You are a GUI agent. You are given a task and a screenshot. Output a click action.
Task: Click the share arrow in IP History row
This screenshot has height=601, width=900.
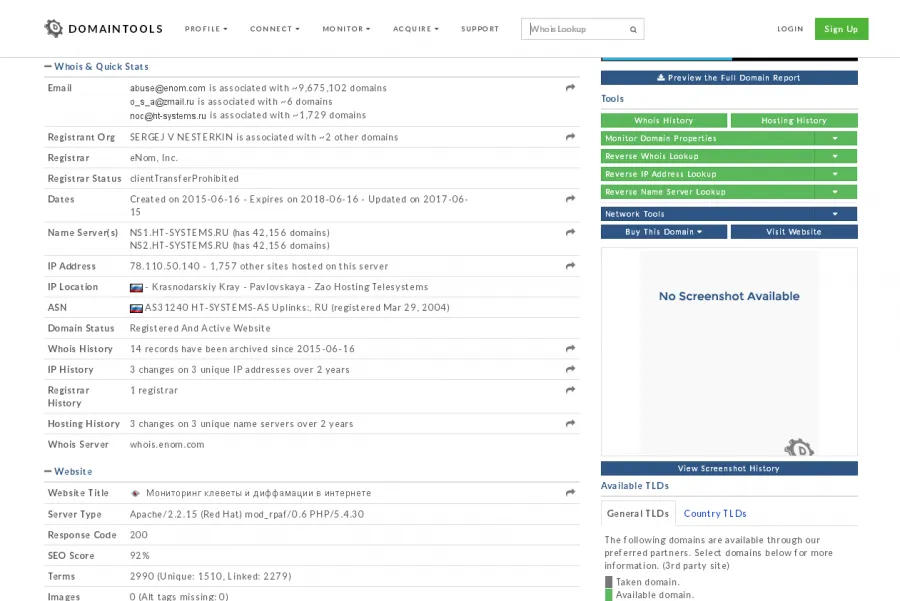570,369
